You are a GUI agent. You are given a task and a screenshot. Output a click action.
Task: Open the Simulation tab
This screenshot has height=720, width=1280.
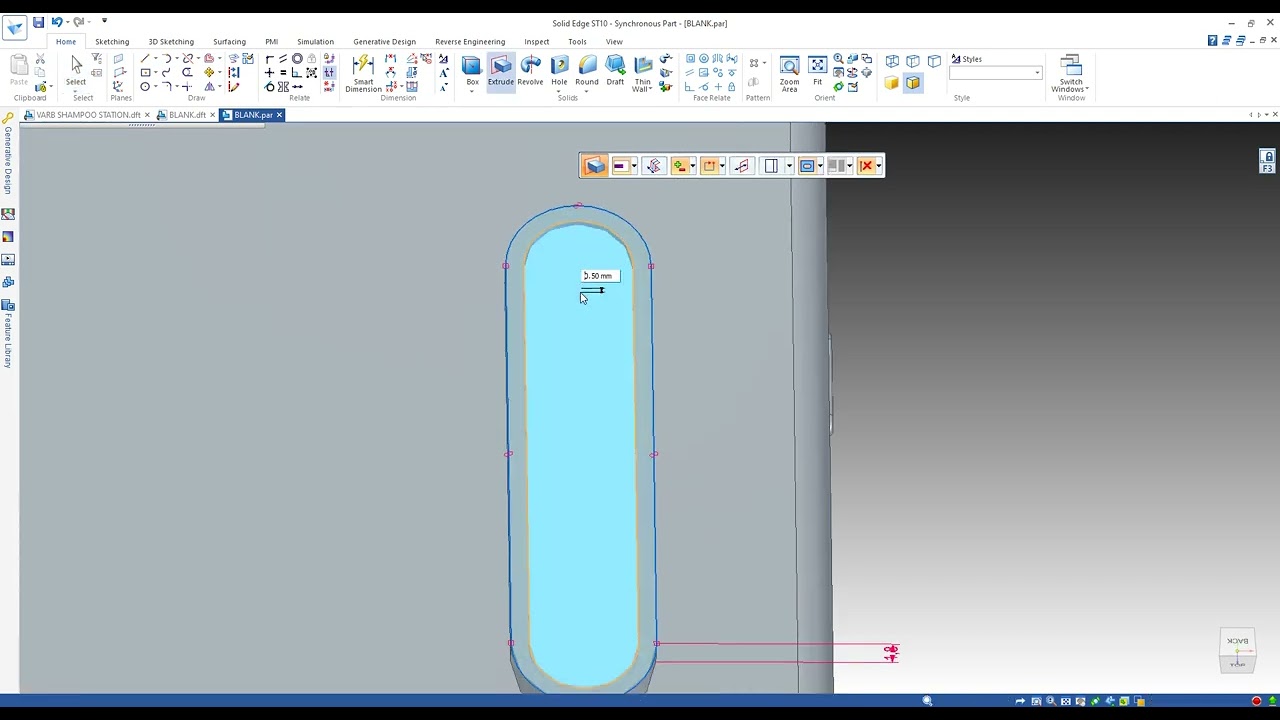point(315,42)
